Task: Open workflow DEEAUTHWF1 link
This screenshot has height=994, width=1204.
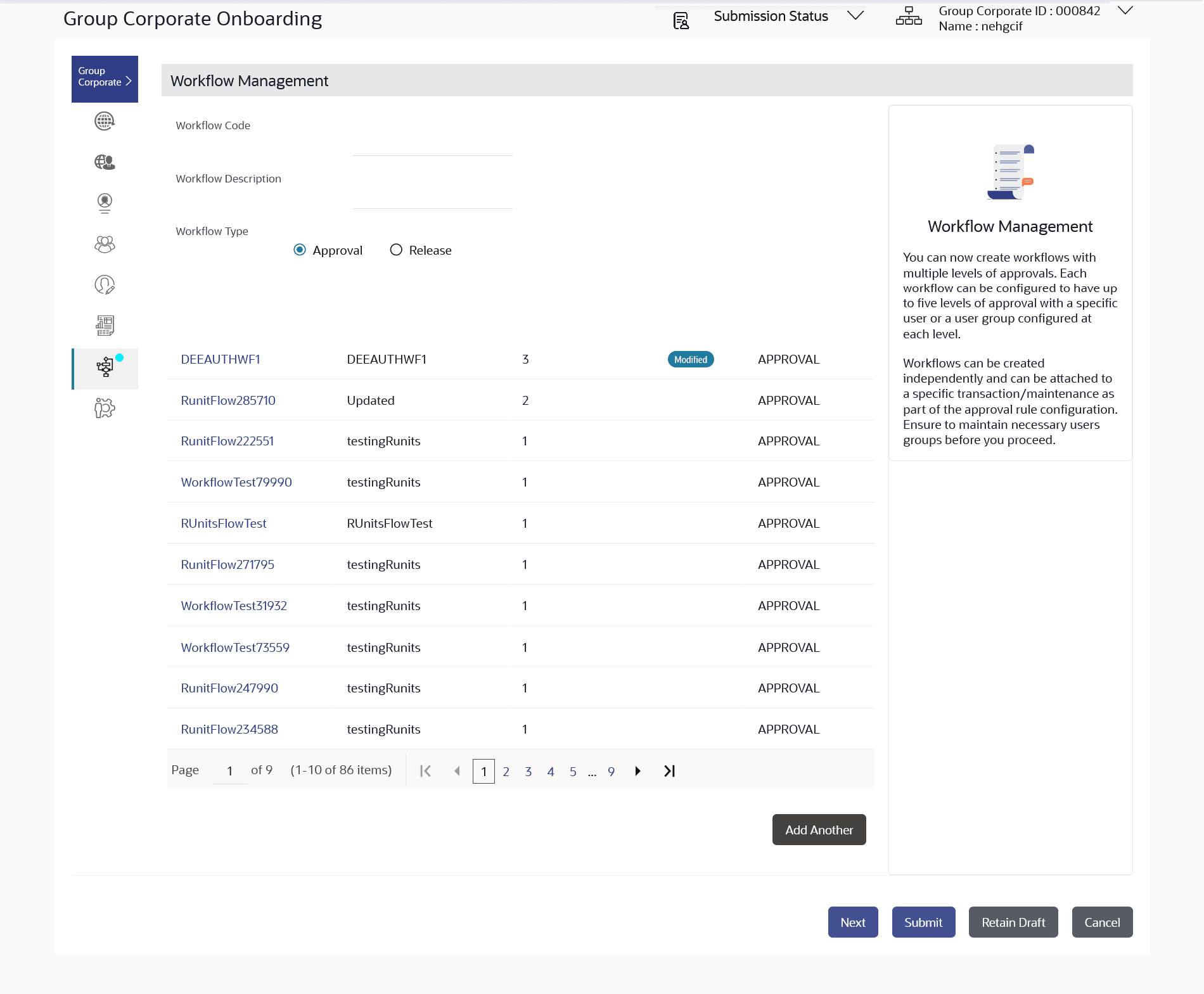Action: tap(221, 359)
